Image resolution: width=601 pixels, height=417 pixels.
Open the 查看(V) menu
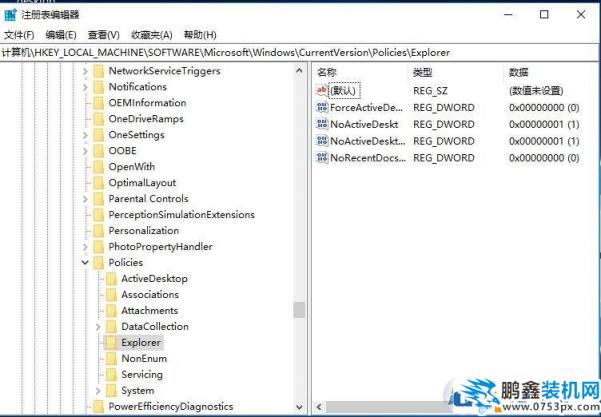click(103, 35)
